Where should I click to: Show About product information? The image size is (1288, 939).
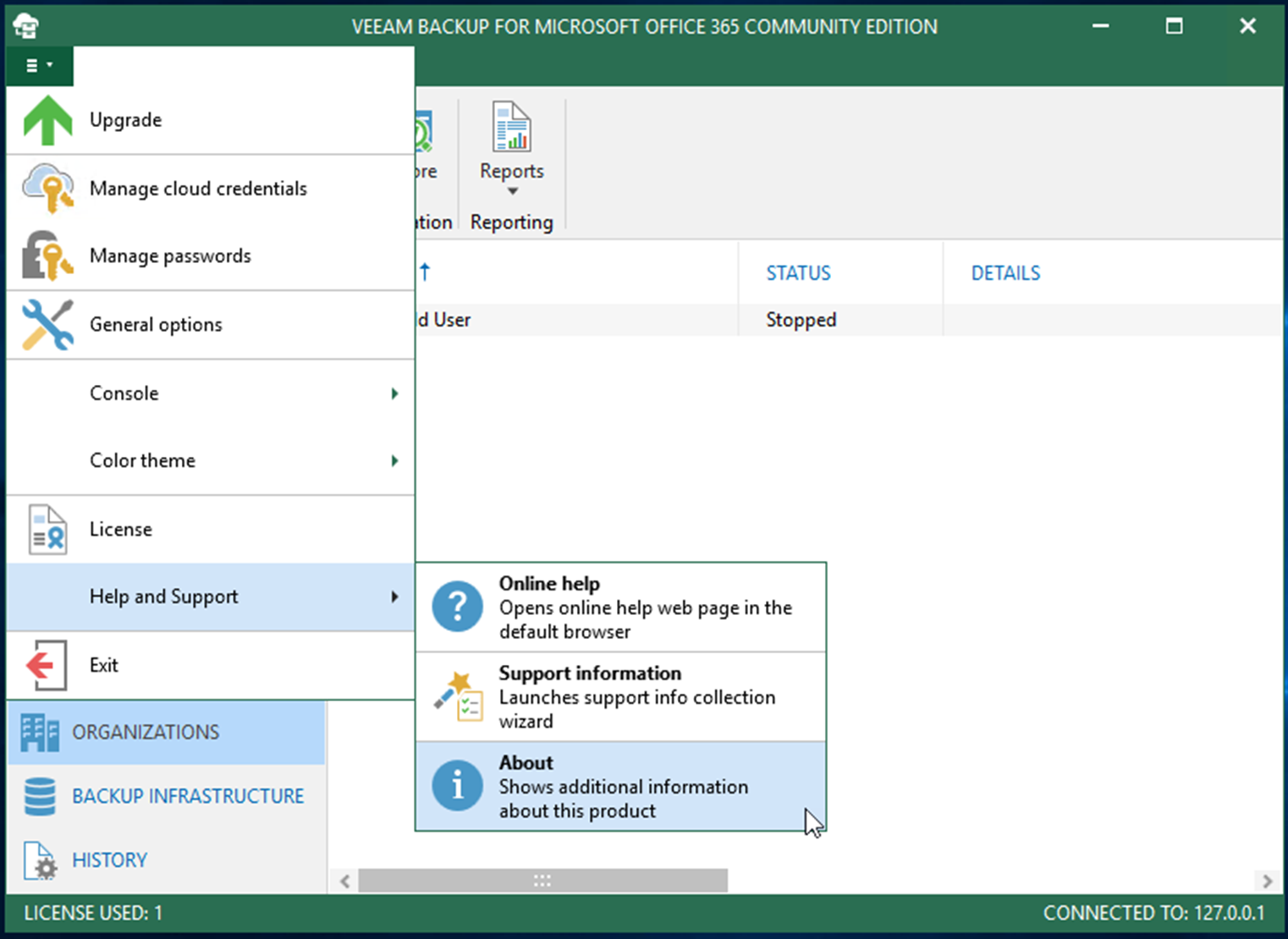621,787
